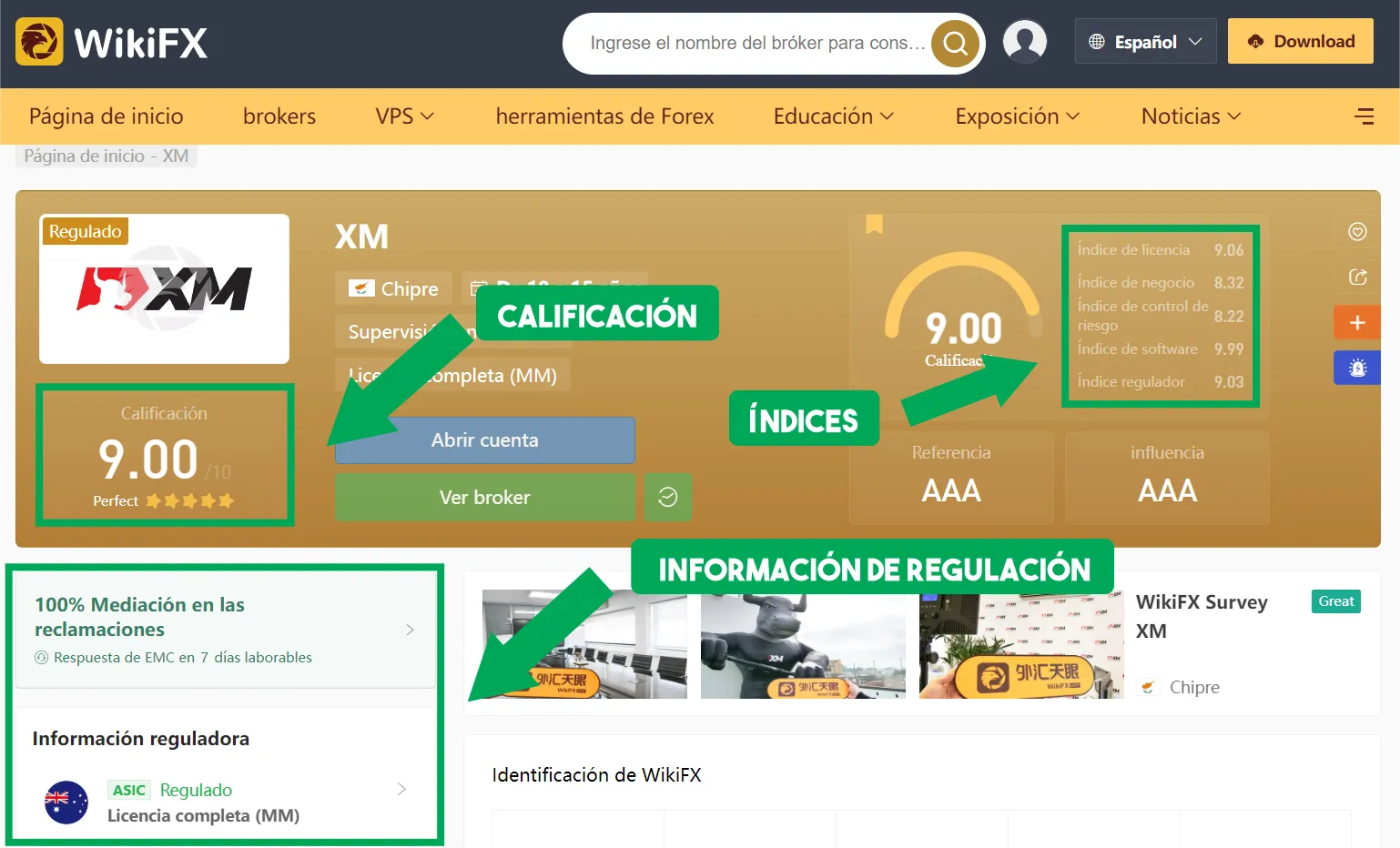This screenshot has height=848, width=1400.
Task: Click the Great rating badge
Action: (x=1336, y=601)
